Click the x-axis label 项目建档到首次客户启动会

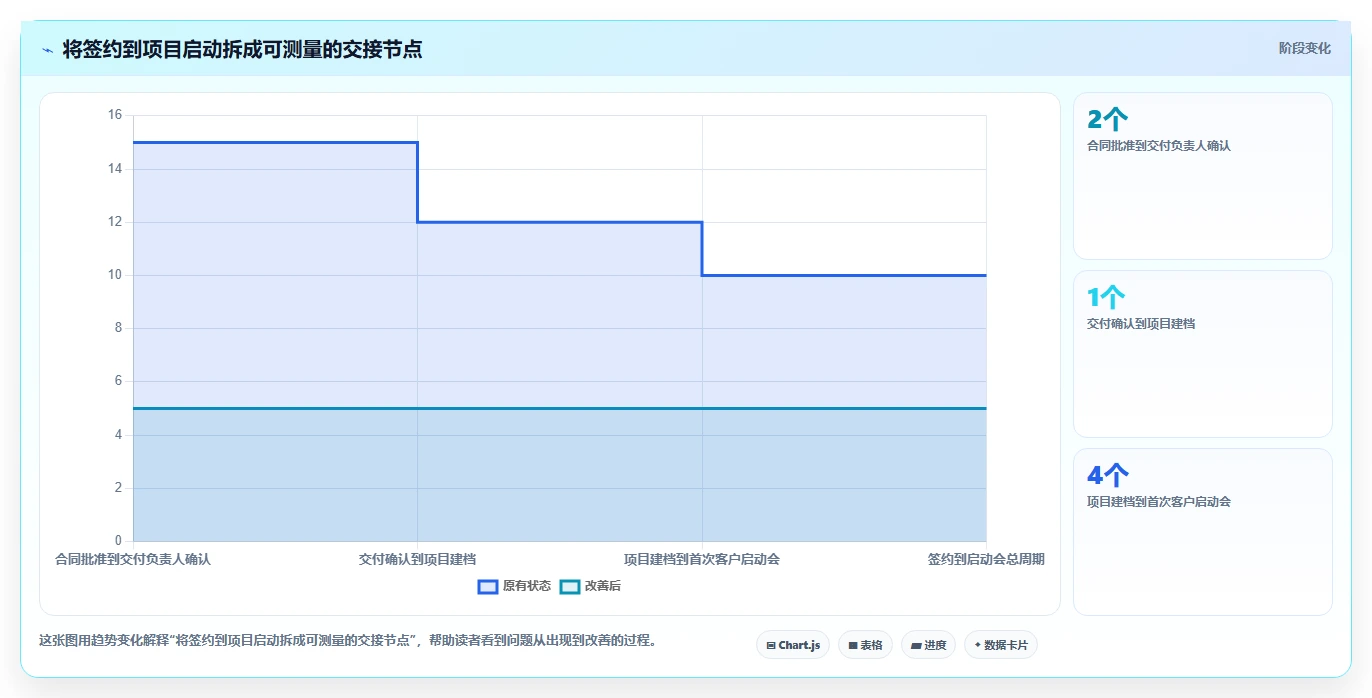[702, 559]
